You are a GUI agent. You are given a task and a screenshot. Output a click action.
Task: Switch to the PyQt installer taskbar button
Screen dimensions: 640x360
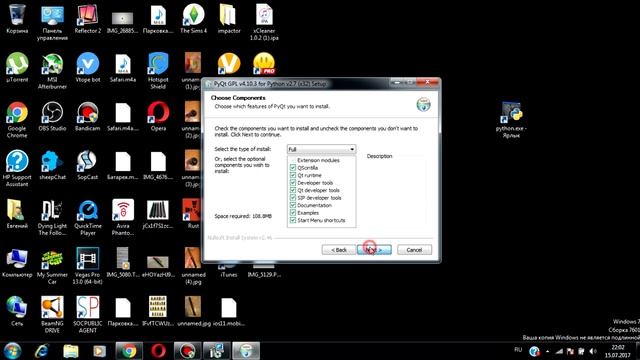246,351
